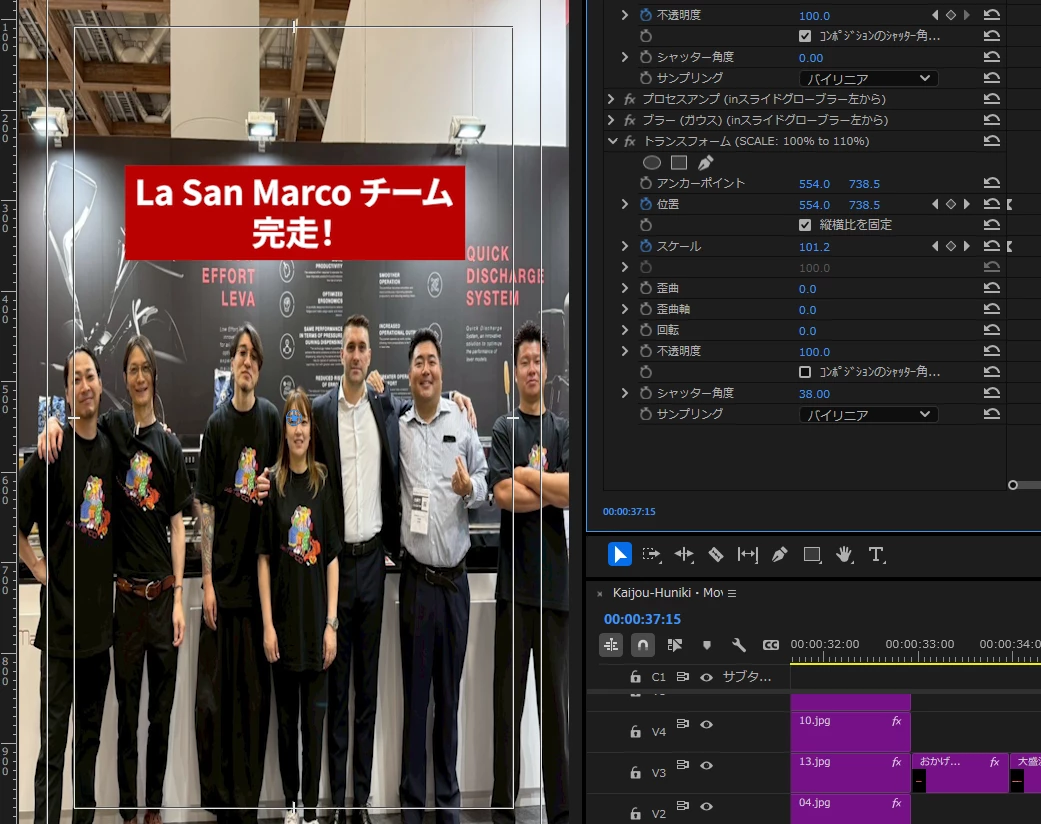
Task: Open サンプリング dropdown above プロセスアンプ
Action: [868, 78]
